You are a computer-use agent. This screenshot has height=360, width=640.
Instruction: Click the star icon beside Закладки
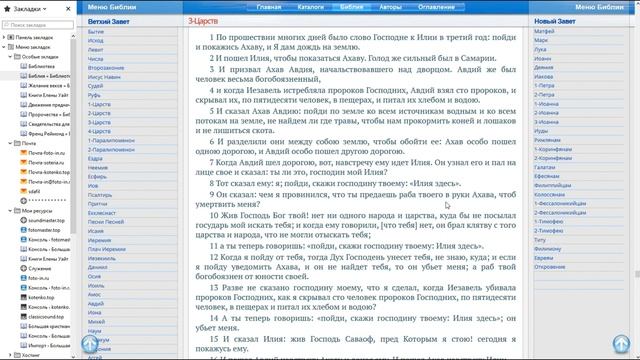tap(7, 9)
